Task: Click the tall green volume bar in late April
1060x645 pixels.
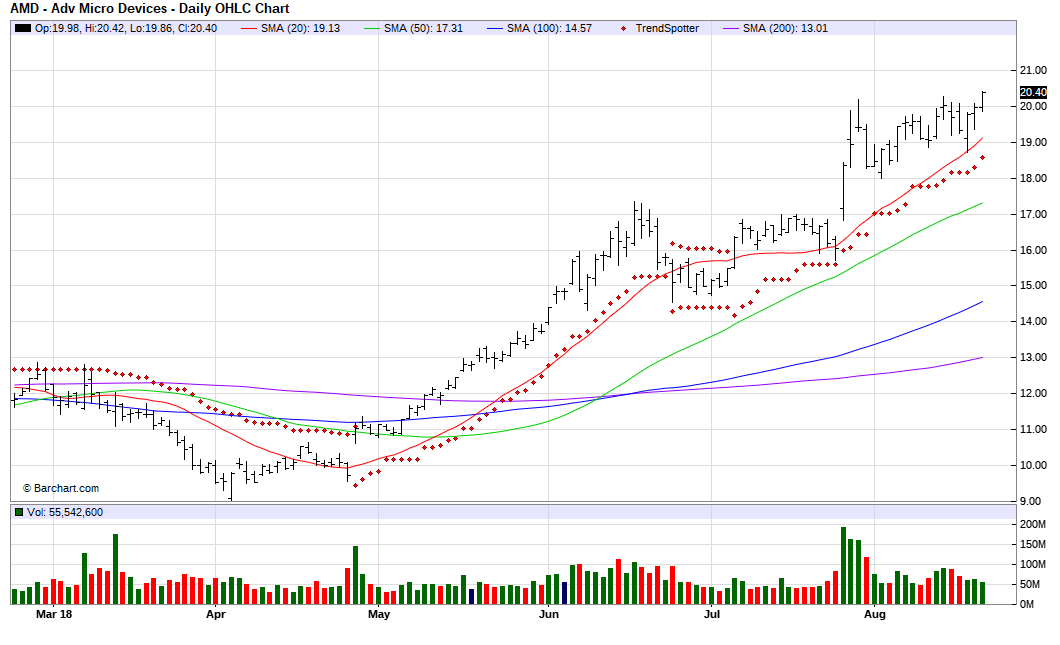Action: (x=356, y=575)
